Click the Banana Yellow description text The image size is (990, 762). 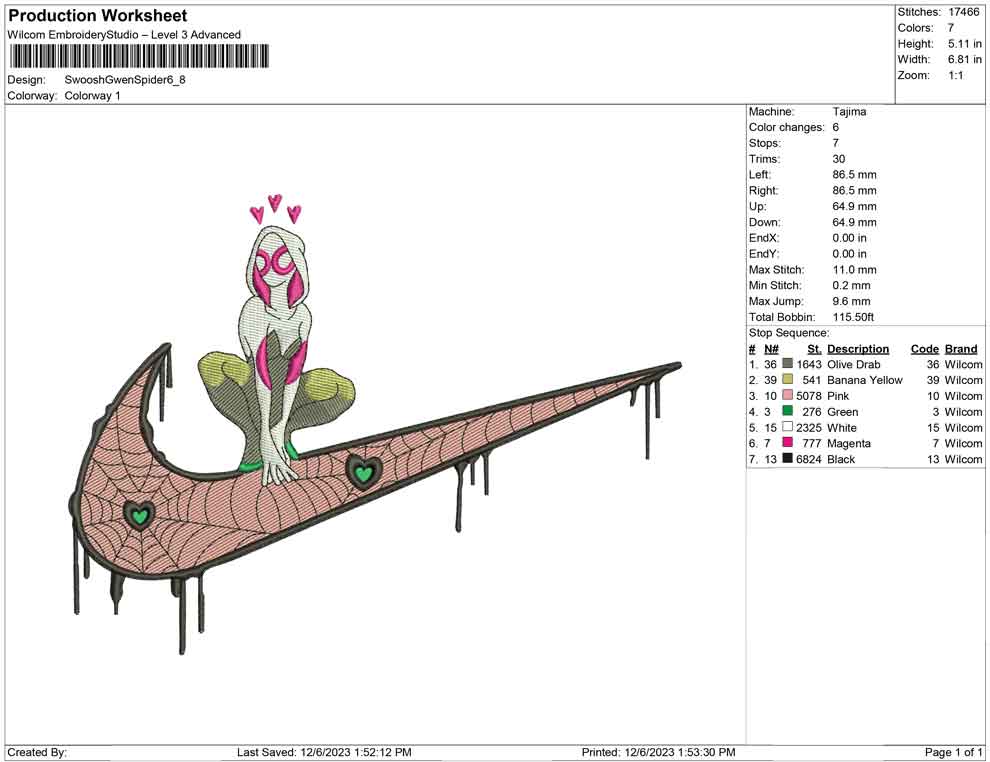click(x=864, y=380)
